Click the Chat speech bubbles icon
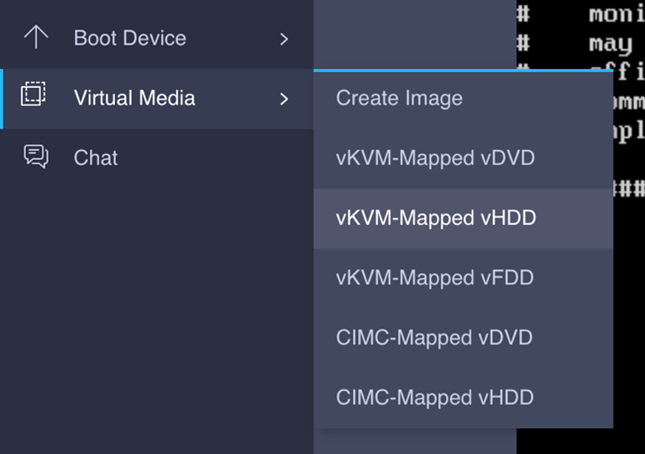This screenshot has height=454, width=645. [36, 156]
